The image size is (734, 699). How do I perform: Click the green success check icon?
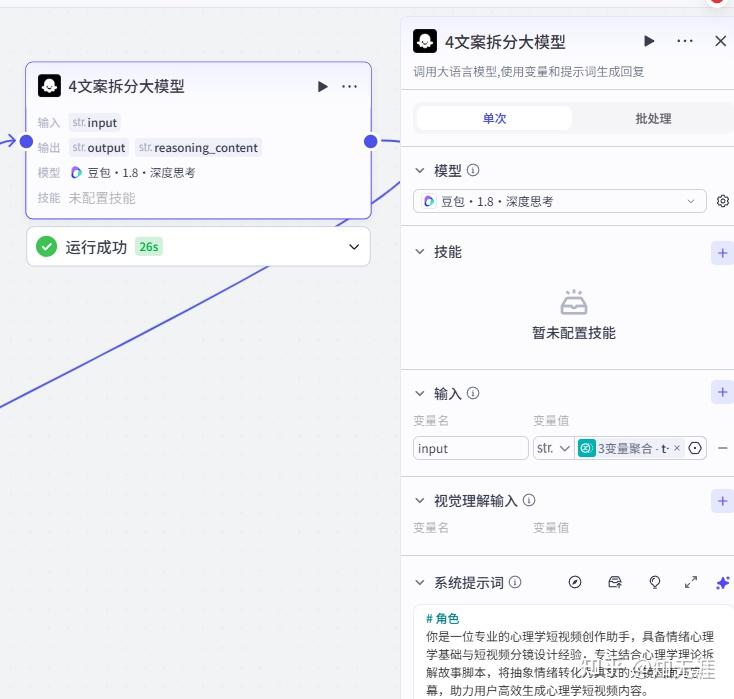(46, 247)
